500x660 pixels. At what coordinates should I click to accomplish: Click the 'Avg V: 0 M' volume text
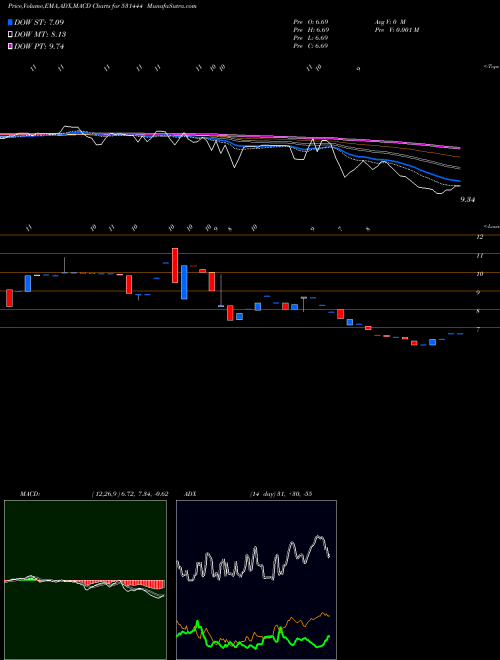tap(390, 21)
